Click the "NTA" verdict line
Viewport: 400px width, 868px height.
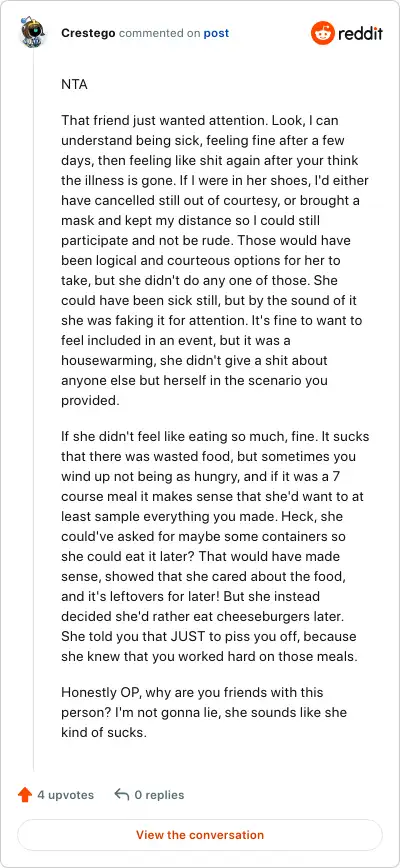click(x=74, y=85)
